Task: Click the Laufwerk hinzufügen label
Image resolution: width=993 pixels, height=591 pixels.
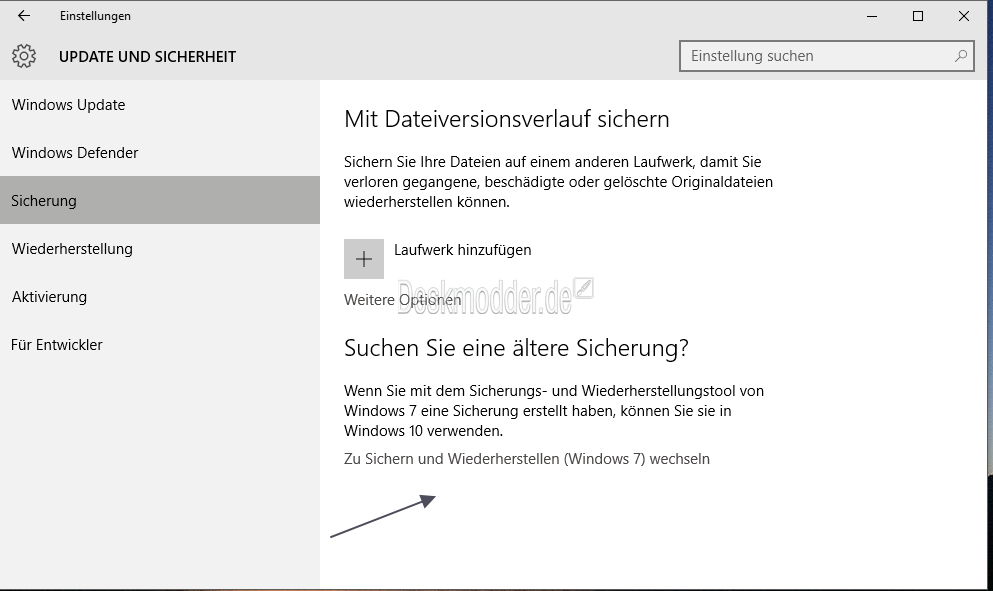Action: pyautogui.click(x=462, y=250)
